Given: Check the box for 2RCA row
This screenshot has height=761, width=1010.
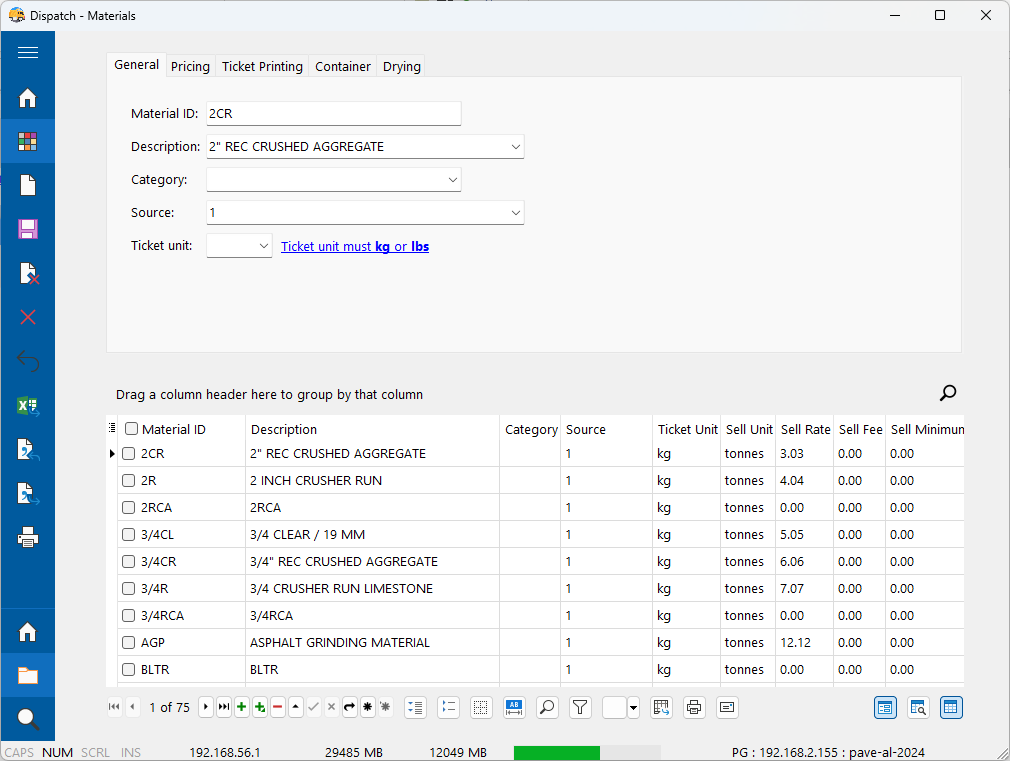Looking at the screenshot, I should pyautogui.click(x=128, y=508).
